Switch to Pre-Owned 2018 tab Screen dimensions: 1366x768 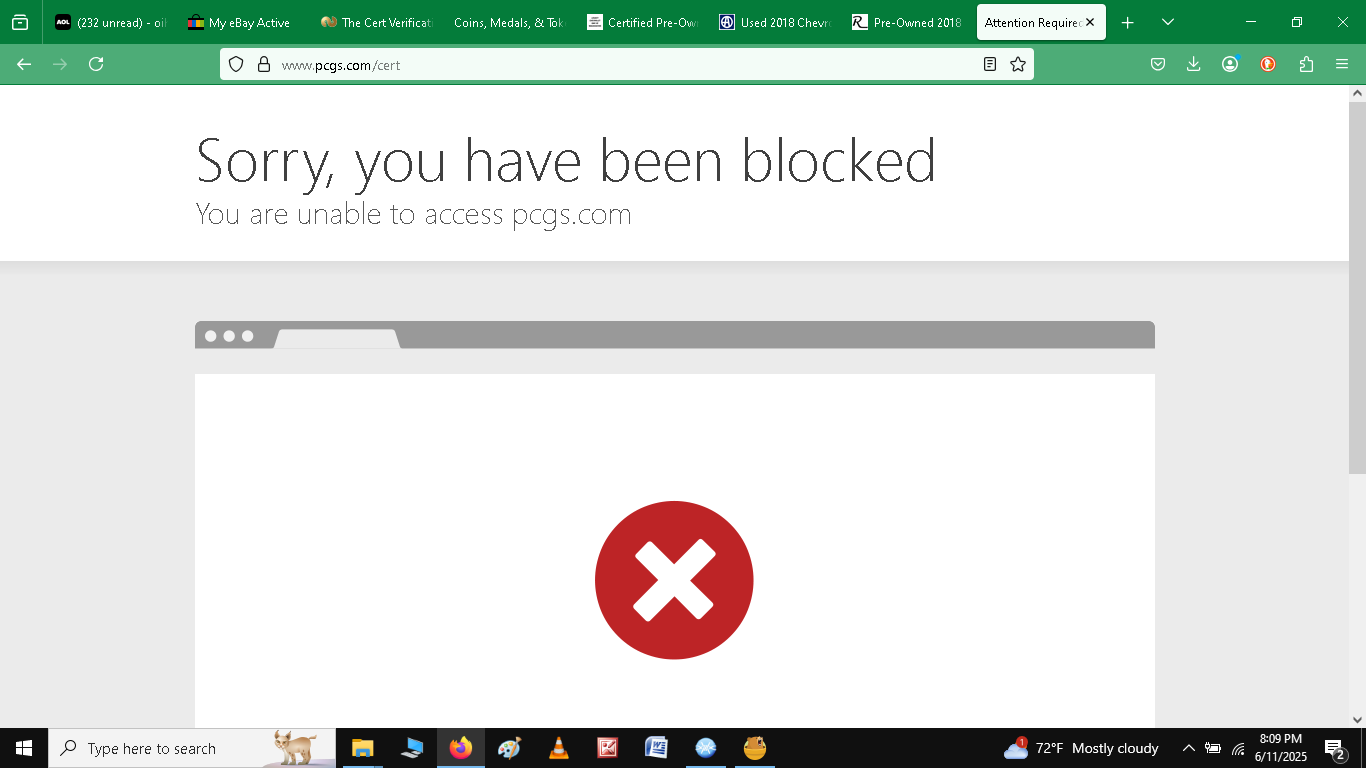906,22
